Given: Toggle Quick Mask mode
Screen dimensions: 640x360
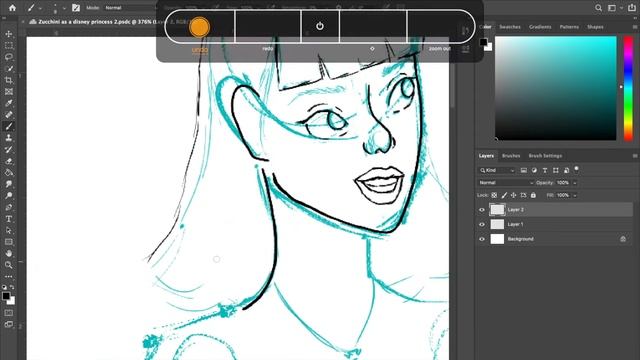Looking at the screenshot, I should pyautogui.click(x=9, y=313).
